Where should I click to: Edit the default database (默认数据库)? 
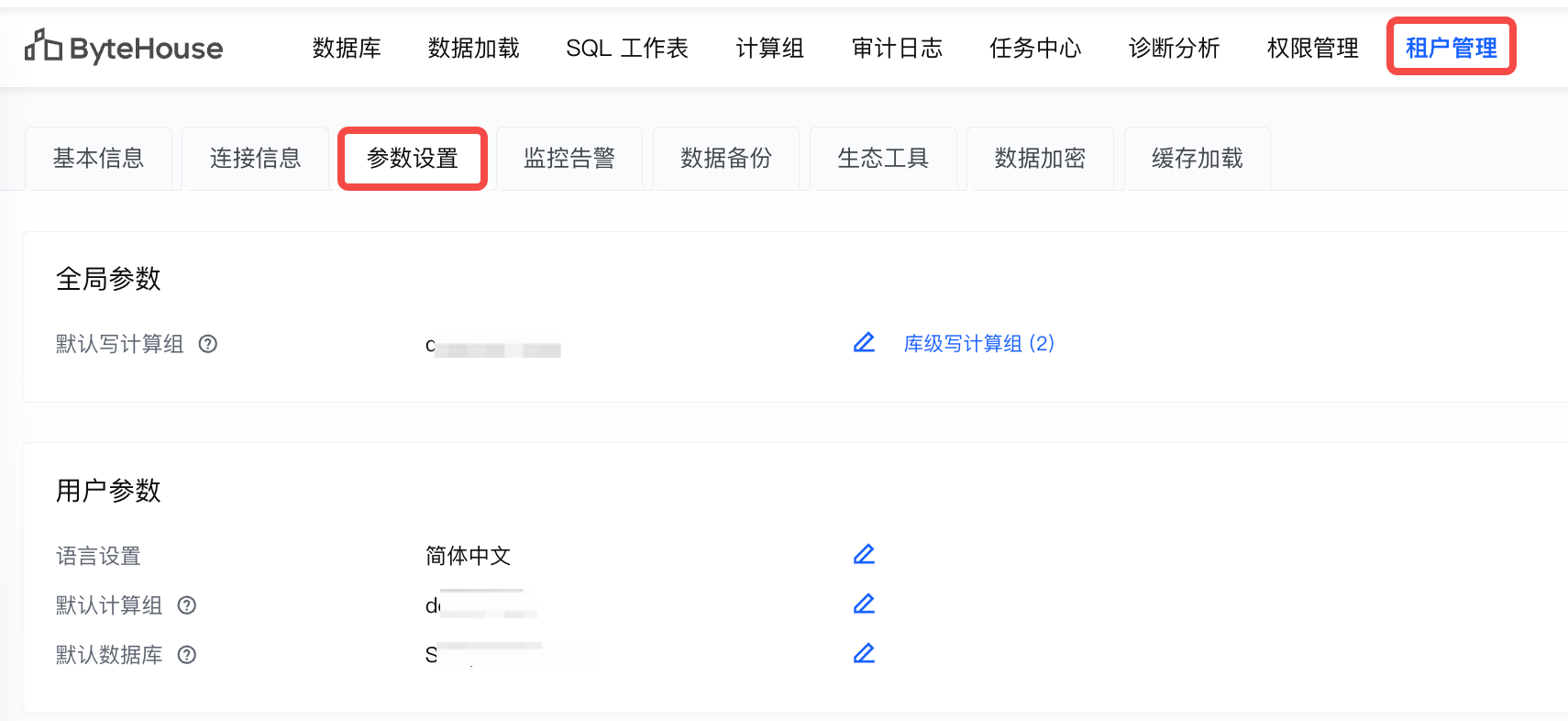point(864,654)
